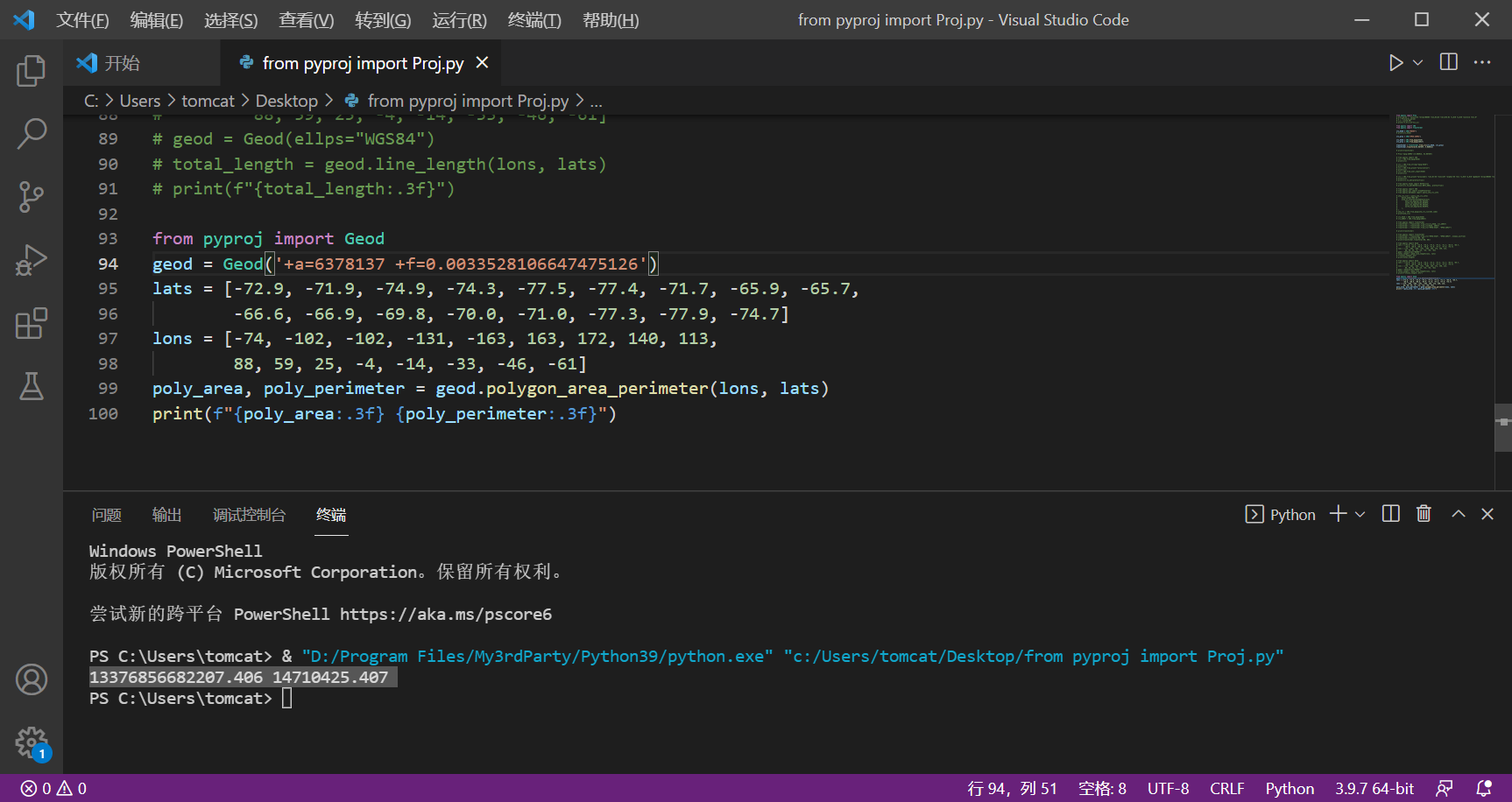Click 行 94, 列 51 cursor position
This screenshot has height=802, width=1512.
[x=1012, y=788]
